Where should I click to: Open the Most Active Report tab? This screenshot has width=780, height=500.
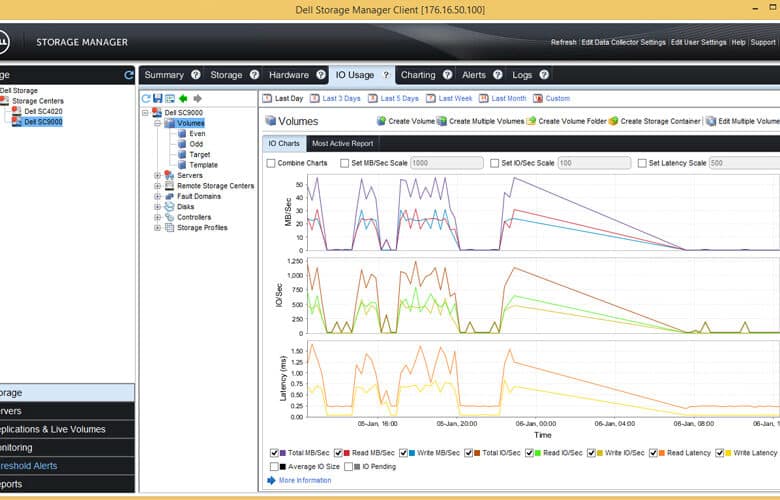click(342, 143)
